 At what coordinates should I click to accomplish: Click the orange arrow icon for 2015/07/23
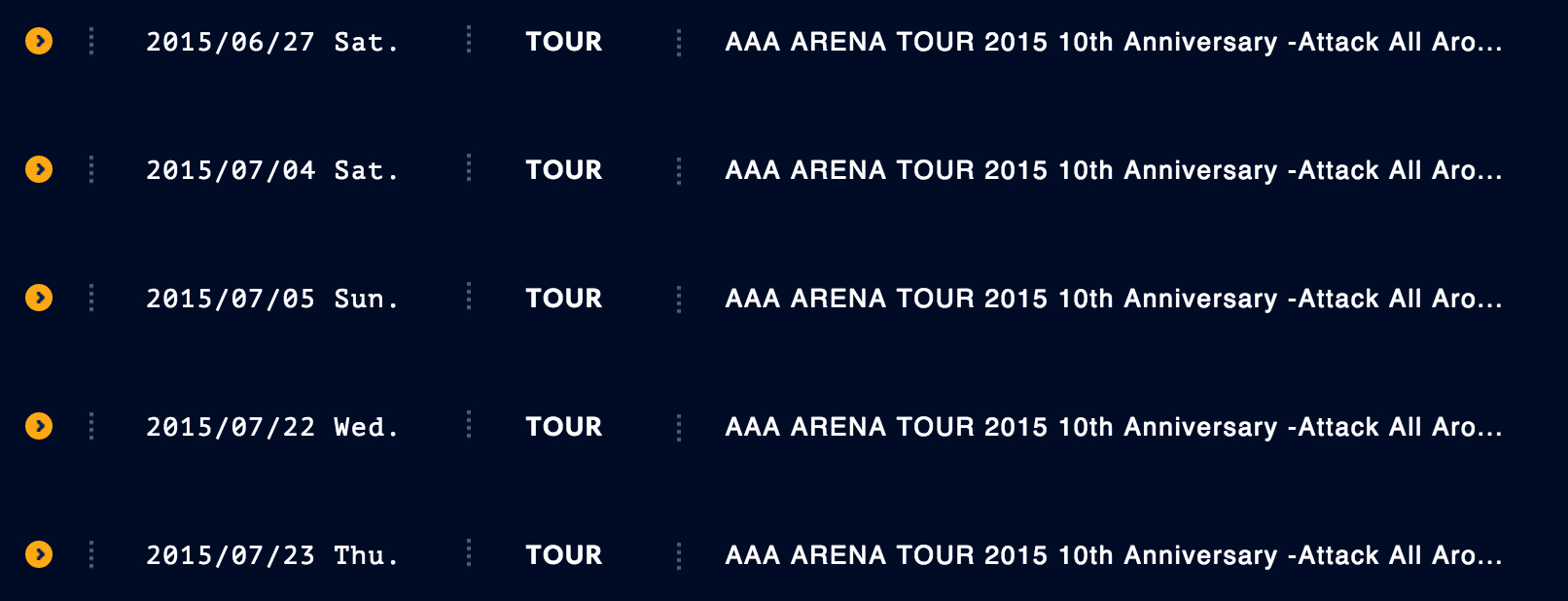39,554
